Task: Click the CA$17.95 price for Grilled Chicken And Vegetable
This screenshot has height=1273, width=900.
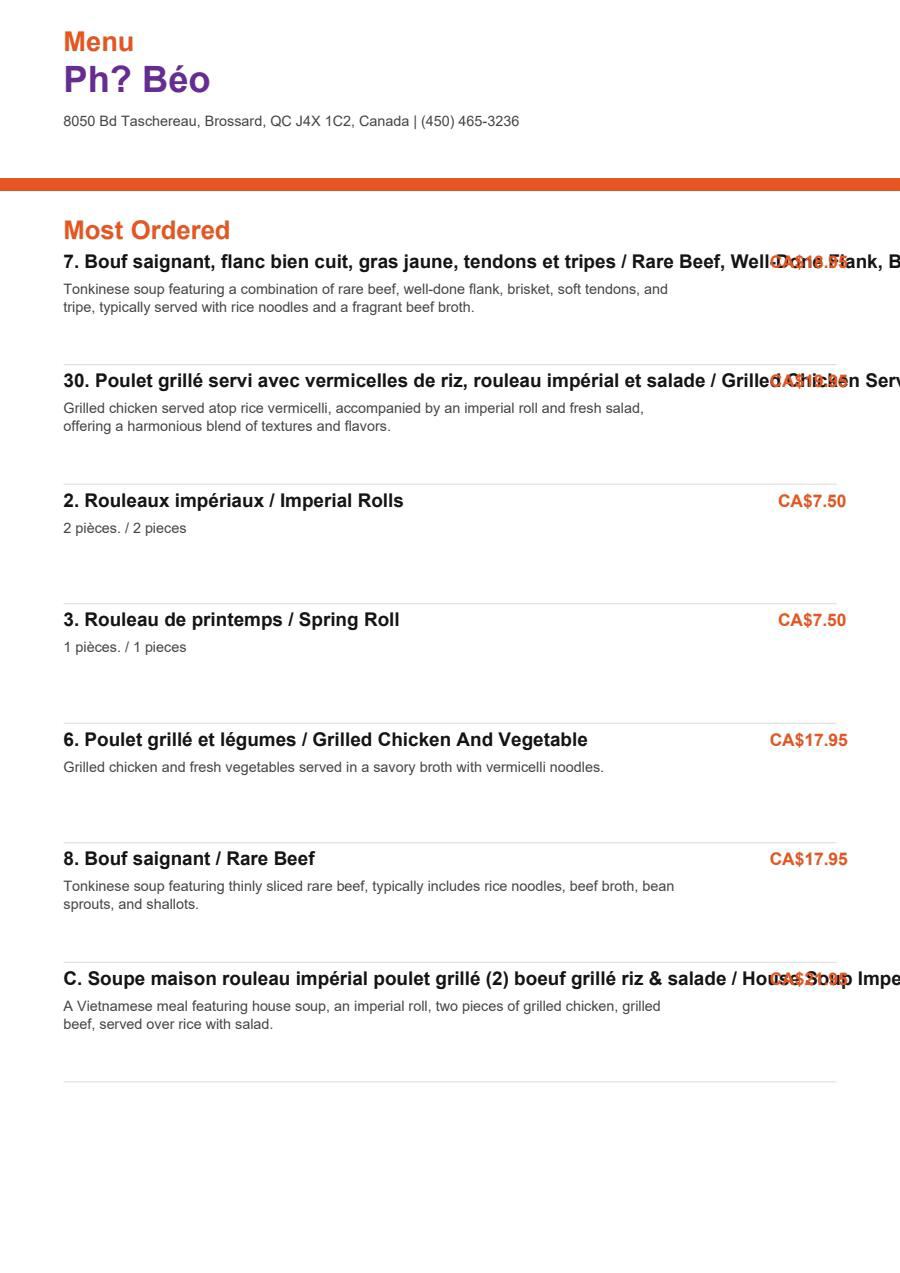Action: 808,740
